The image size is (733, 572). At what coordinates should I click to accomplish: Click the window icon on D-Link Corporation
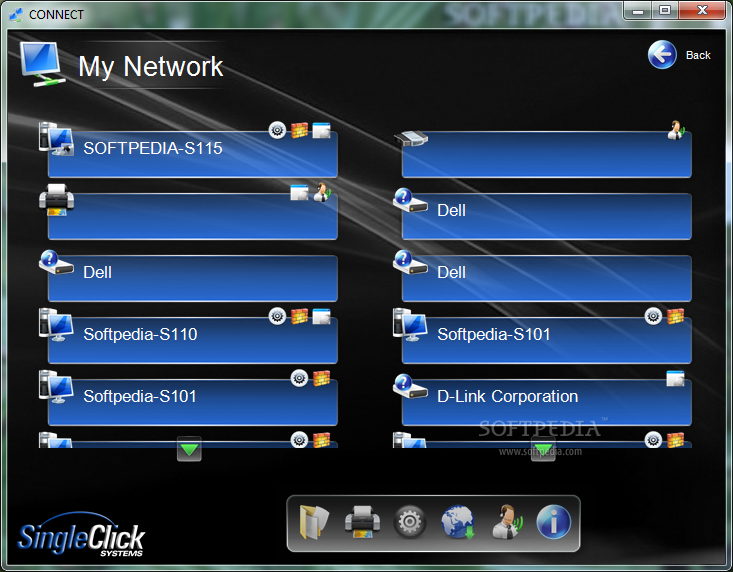676,378
